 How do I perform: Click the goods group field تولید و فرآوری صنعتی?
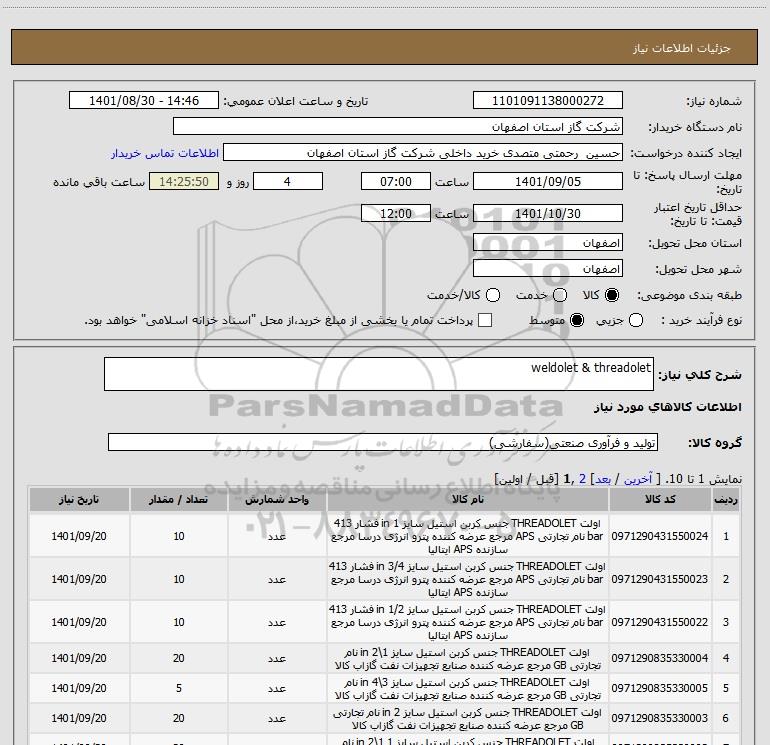click(x=383, y=442)
